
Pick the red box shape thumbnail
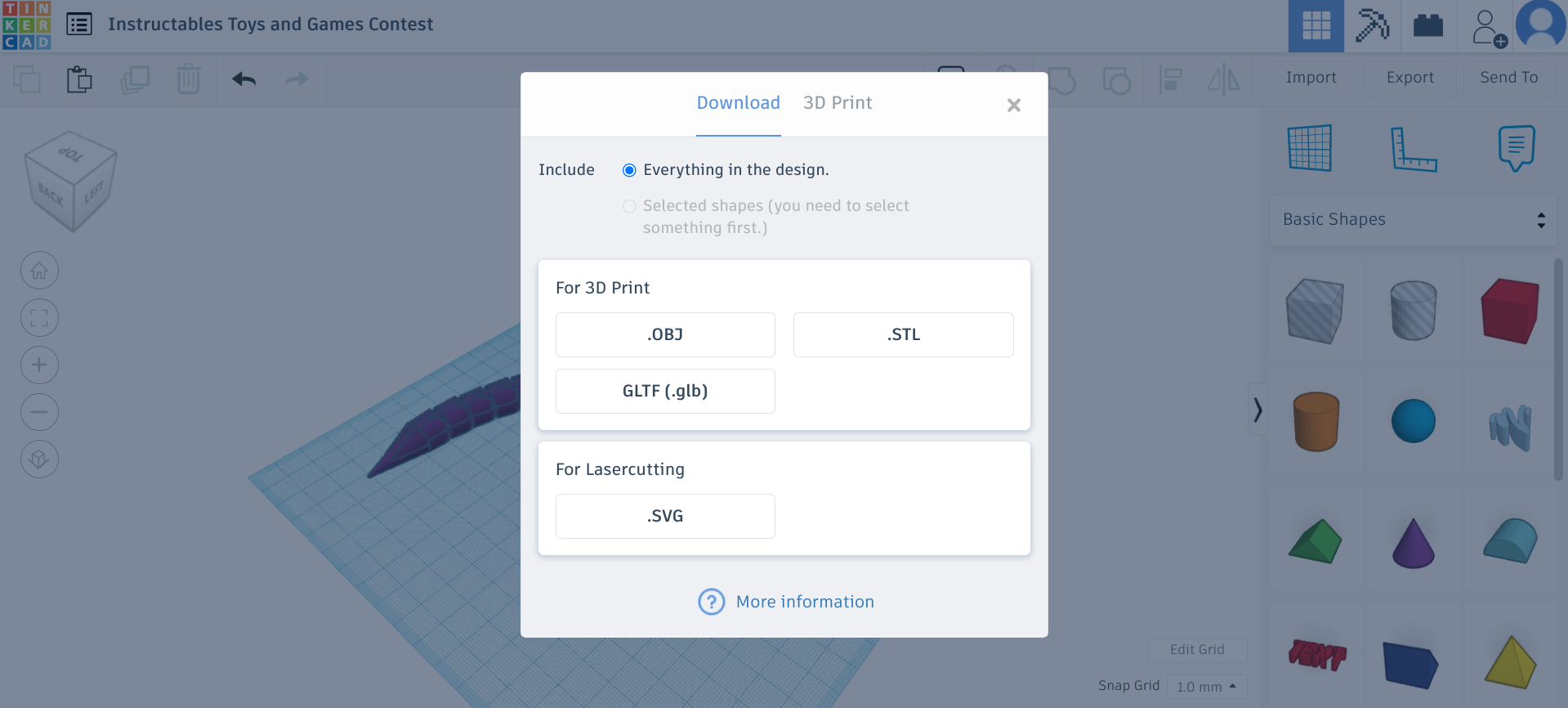[1510, 311]
